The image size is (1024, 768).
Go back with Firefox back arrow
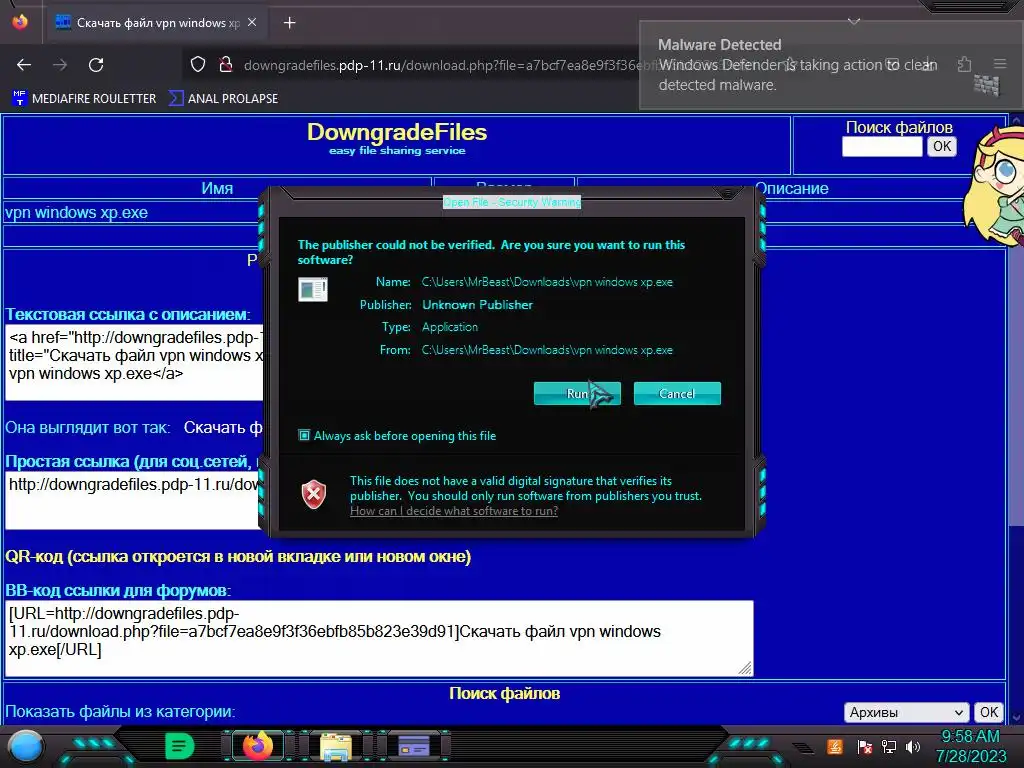click(x=24, y=65)
